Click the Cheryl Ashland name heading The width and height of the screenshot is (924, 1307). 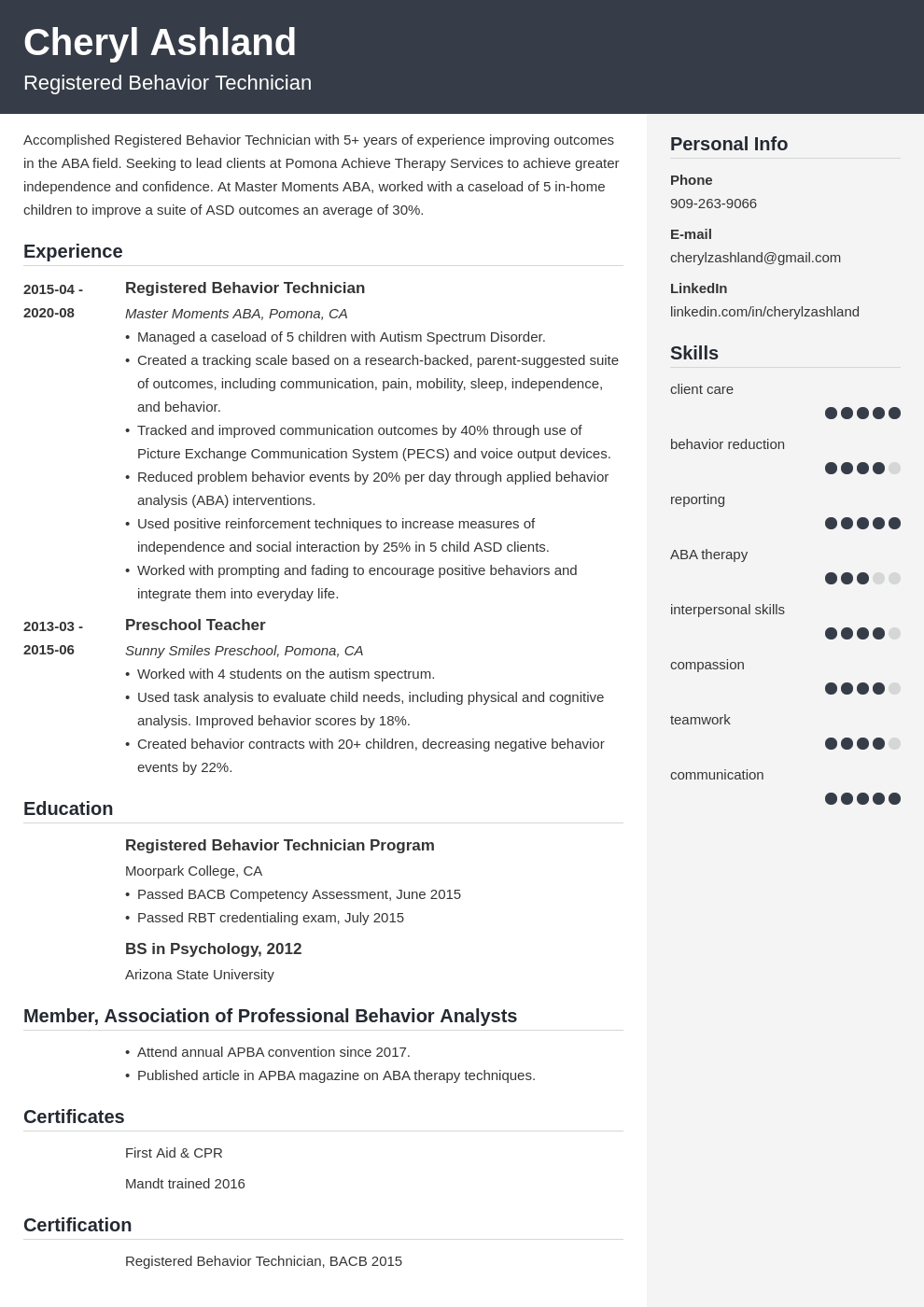(x=160, y=43)
